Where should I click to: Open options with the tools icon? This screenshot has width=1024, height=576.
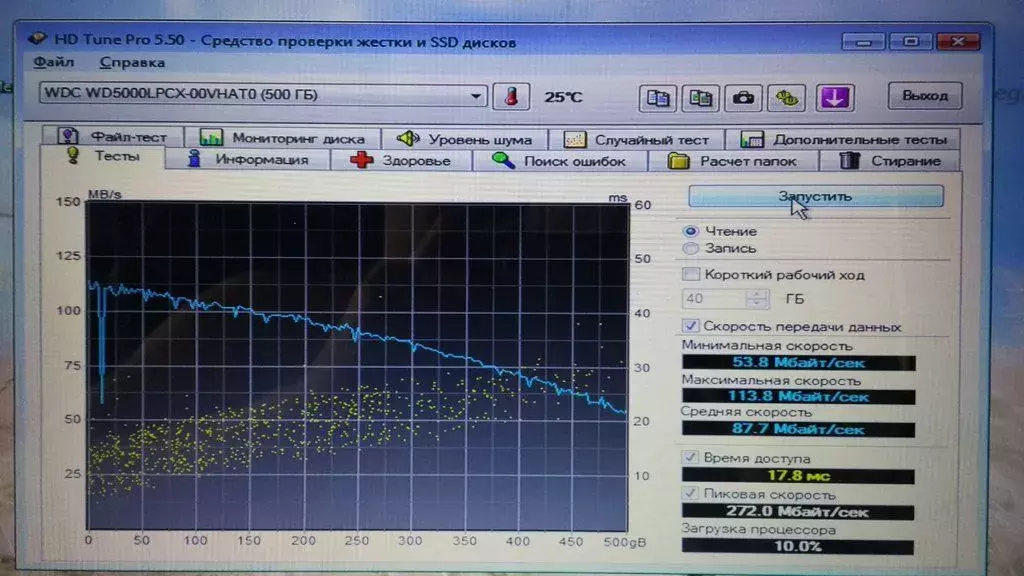[x=786, y=98]
